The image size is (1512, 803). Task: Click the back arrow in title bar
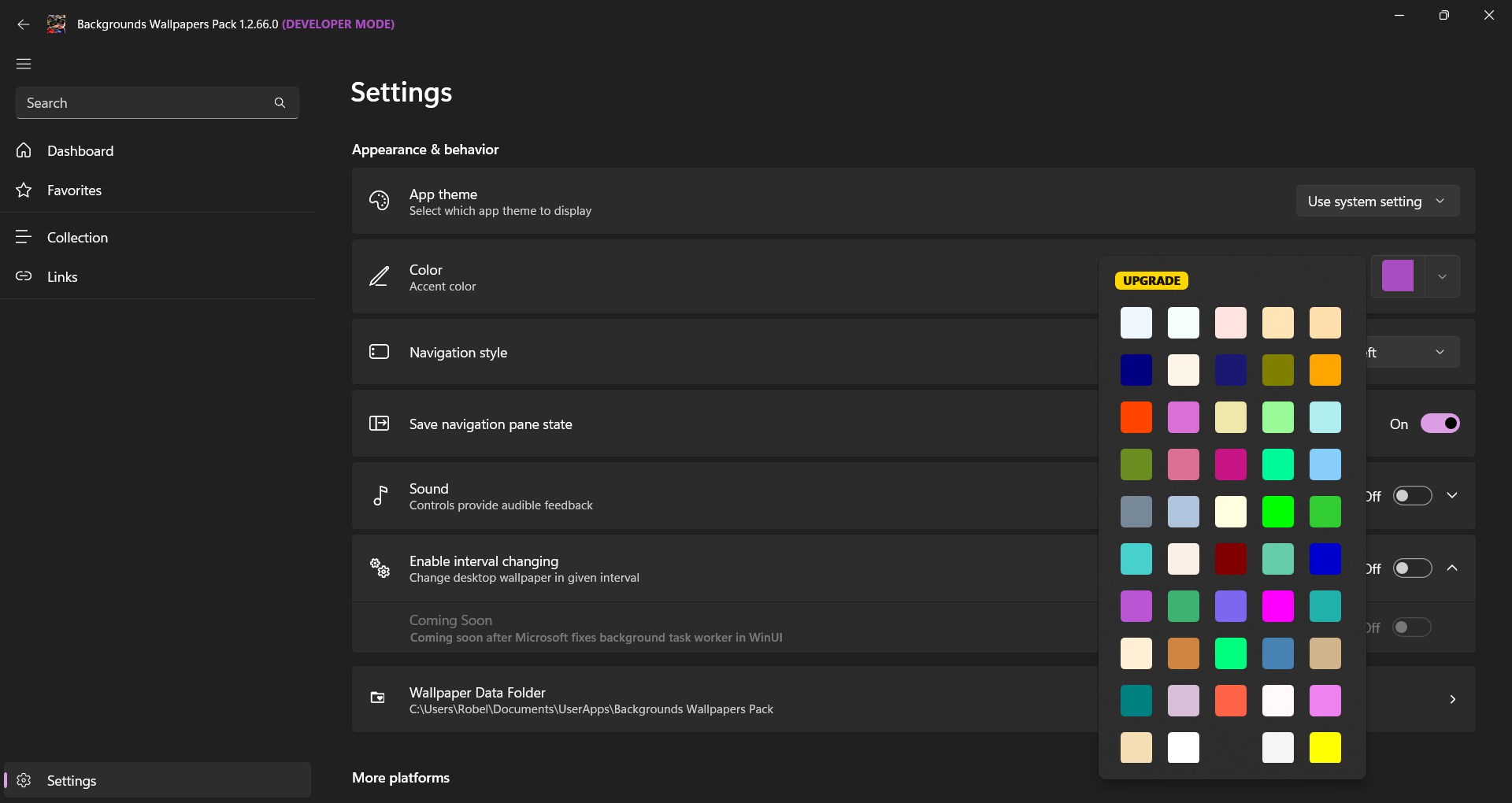tap(24, 24)
